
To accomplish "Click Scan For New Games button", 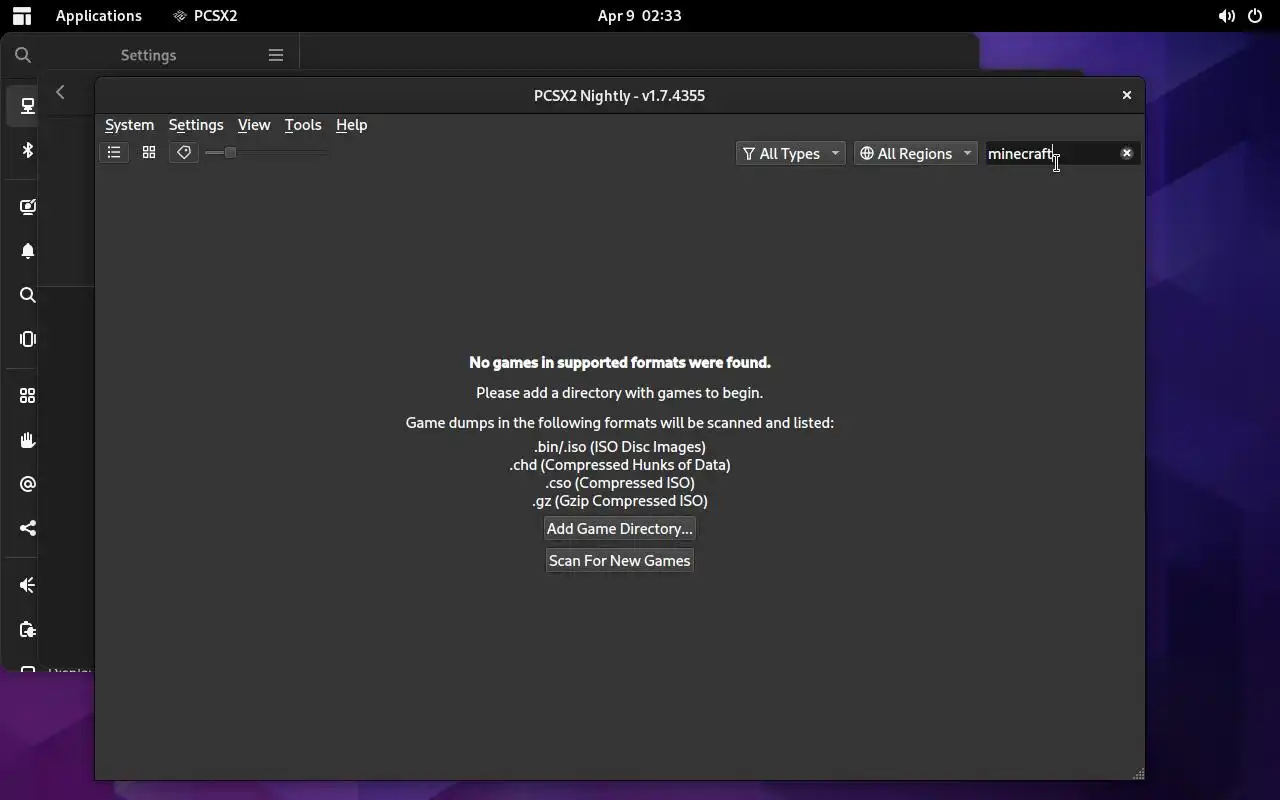I will pyautogui.click(x=620, y=561).
